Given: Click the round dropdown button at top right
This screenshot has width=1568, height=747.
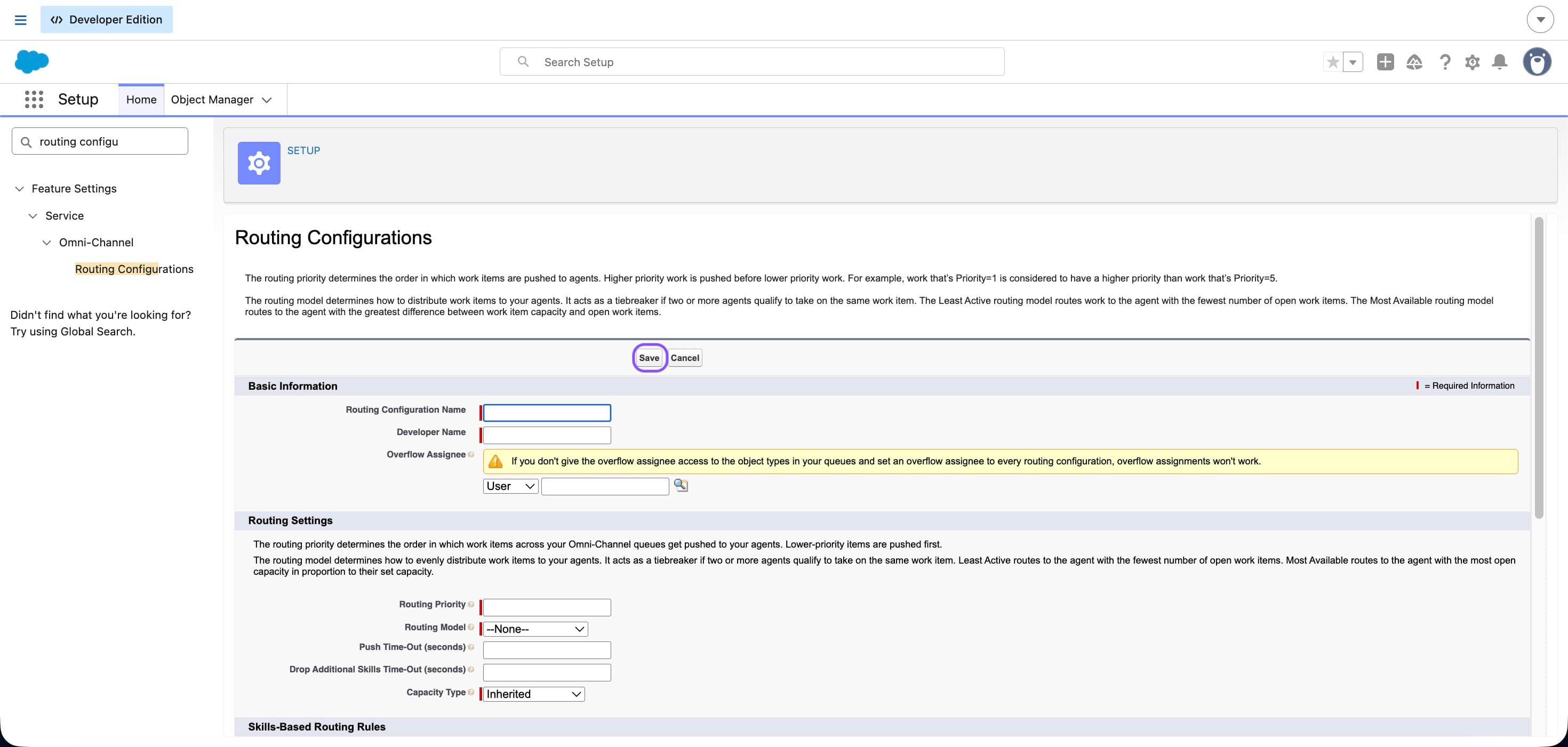Looking at the screenshot, I should coord(1540,20).
